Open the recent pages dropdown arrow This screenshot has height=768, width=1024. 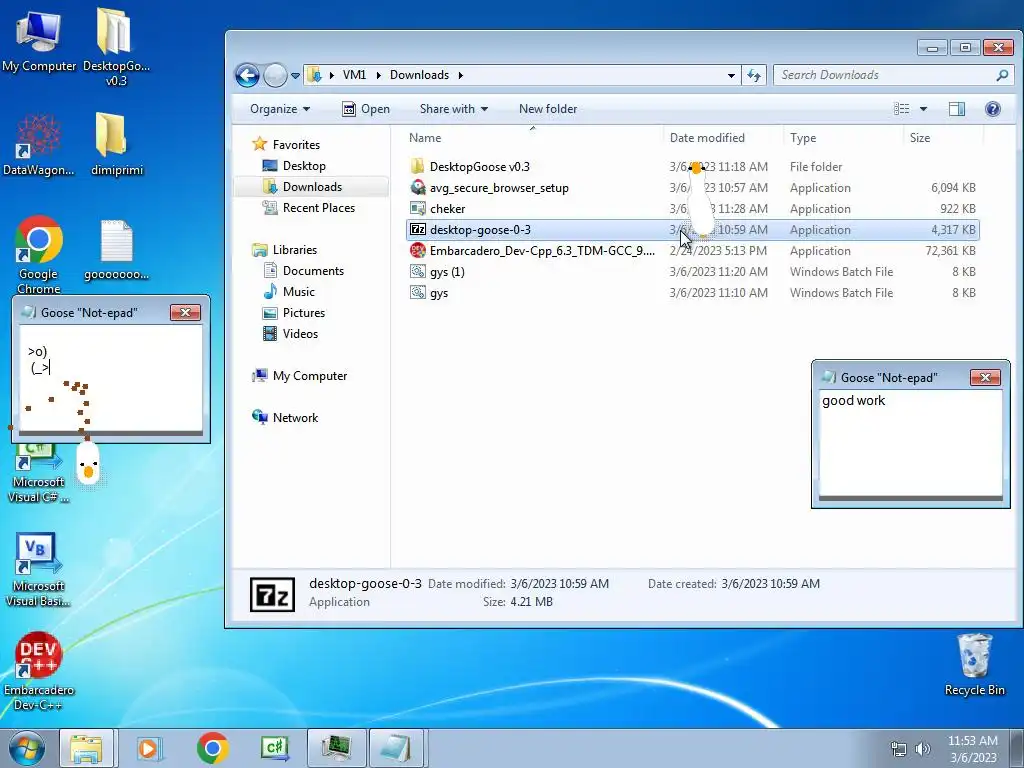coord(295,76)
